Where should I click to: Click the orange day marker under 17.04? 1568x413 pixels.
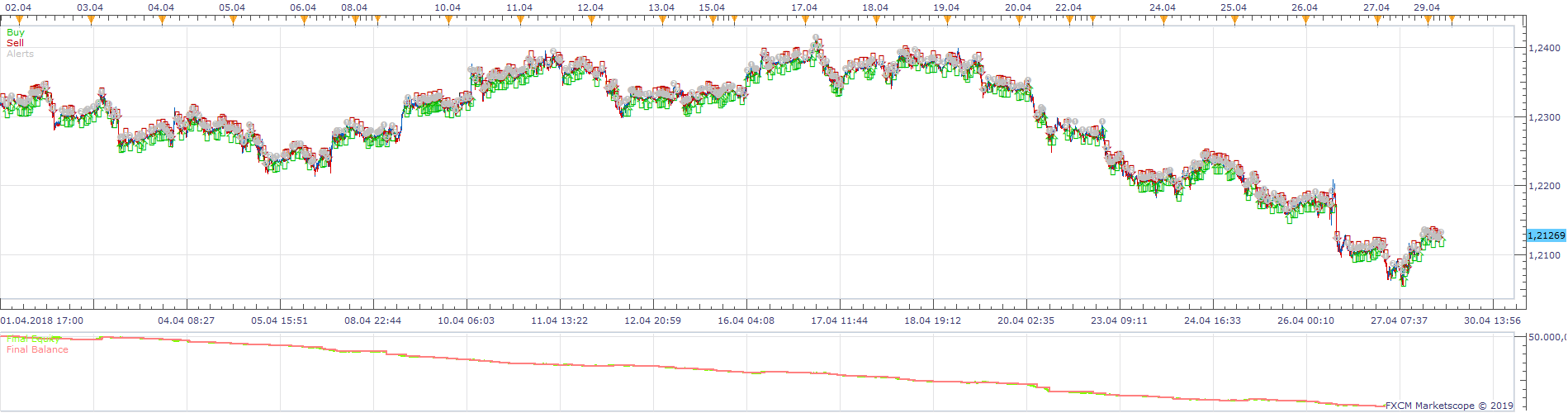click(x=805, y=21)
